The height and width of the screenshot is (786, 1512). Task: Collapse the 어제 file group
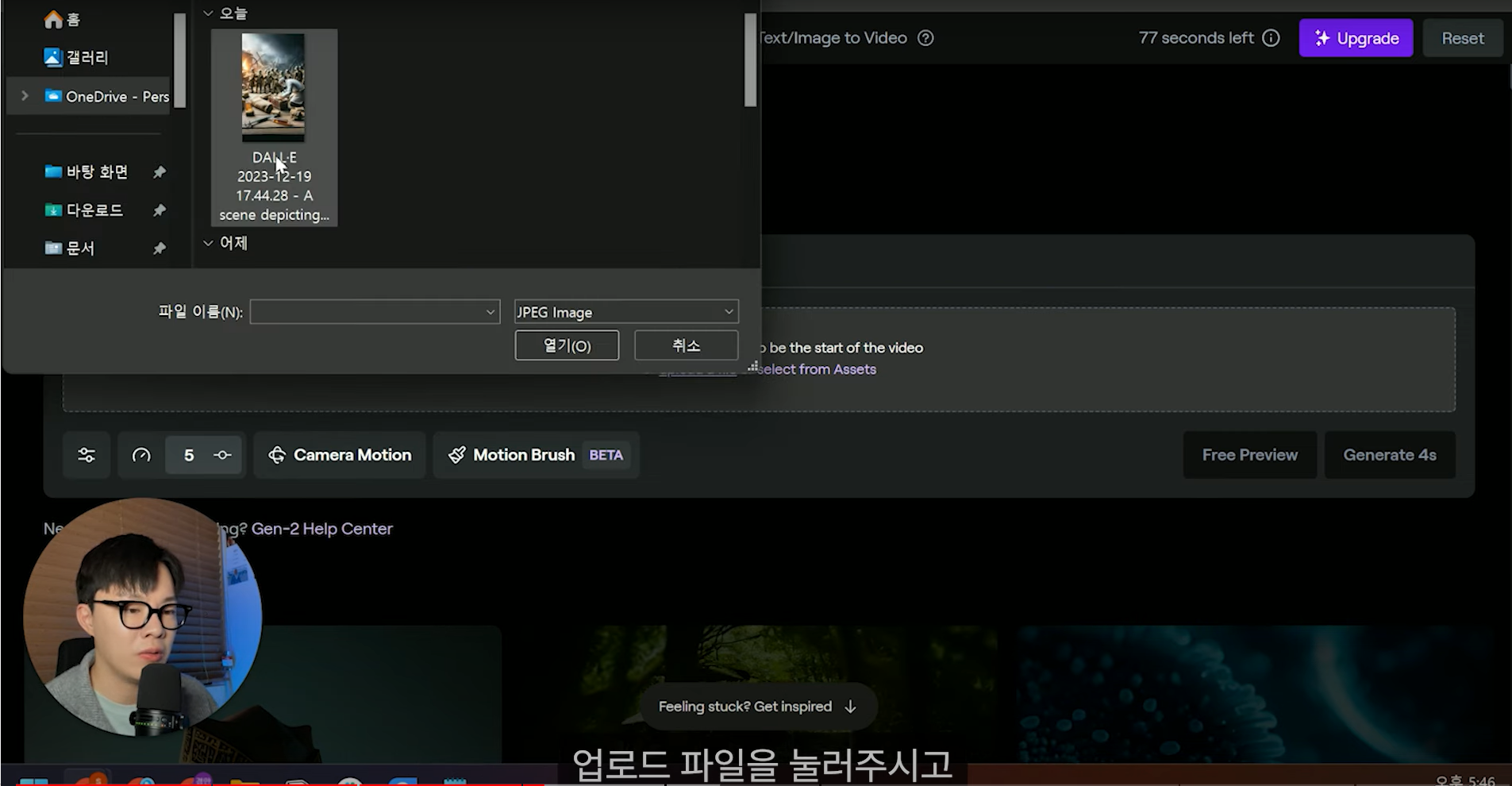coord(208,243)
